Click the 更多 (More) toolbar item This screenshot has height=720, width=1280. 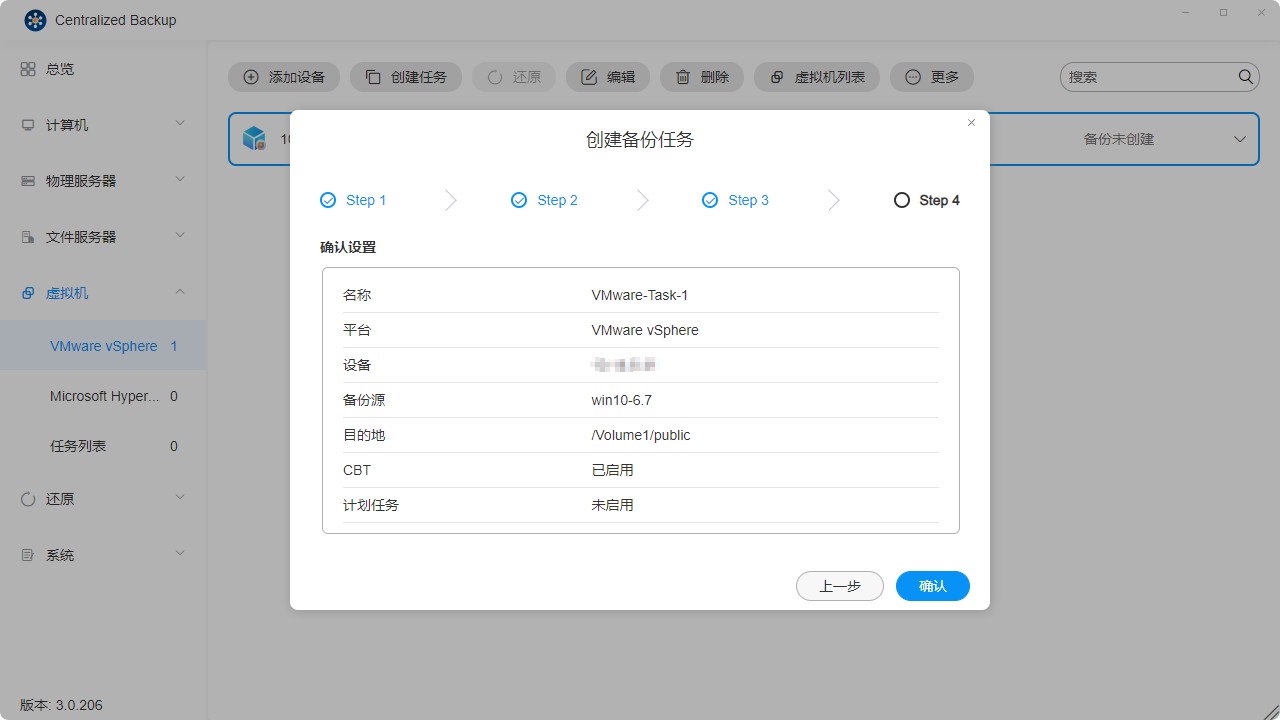[x=931, y=76]
